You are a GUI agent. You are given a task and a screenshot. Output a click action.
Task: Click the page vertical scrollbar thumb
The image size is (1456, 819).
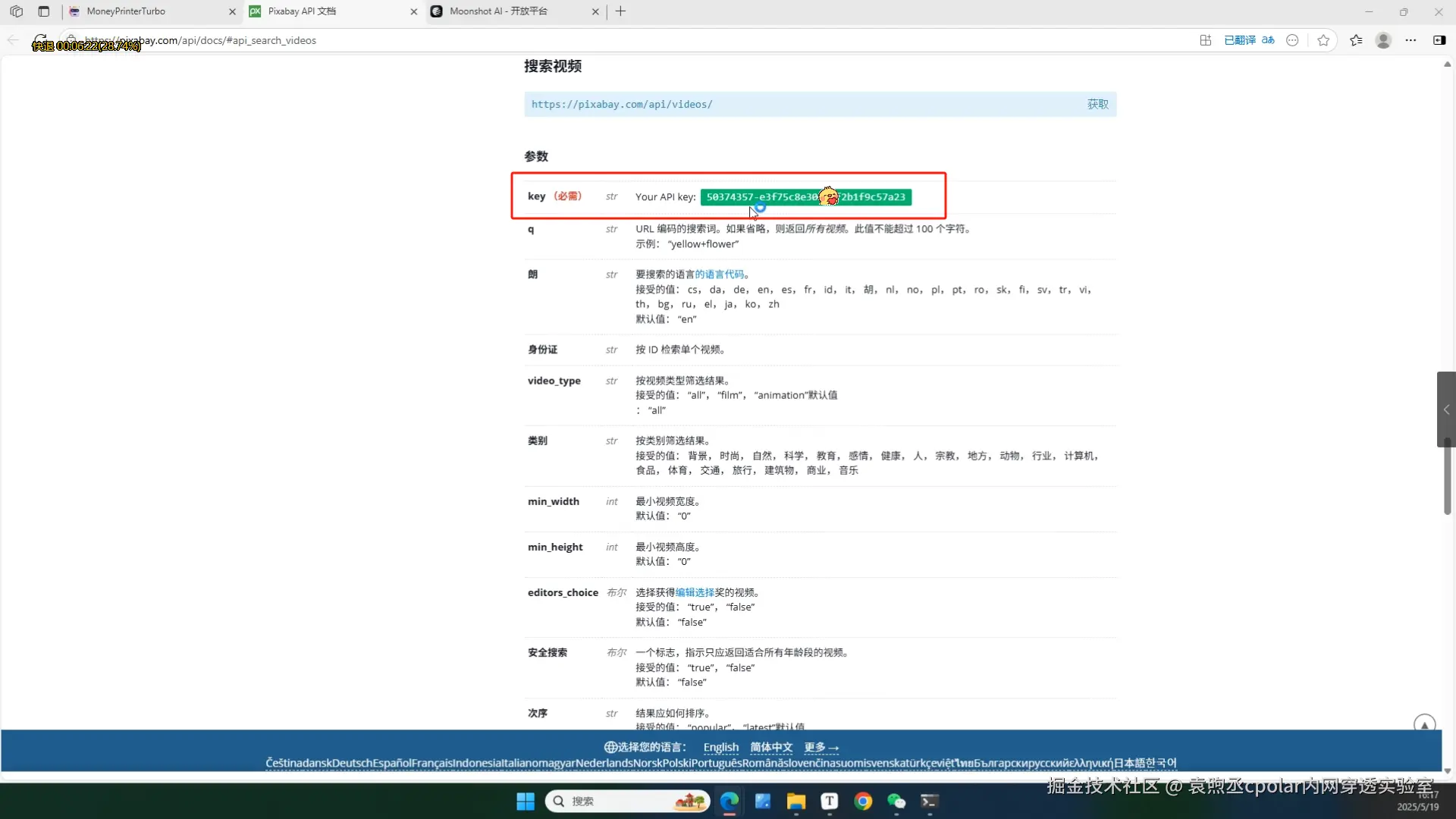(x=1448, y=476)
